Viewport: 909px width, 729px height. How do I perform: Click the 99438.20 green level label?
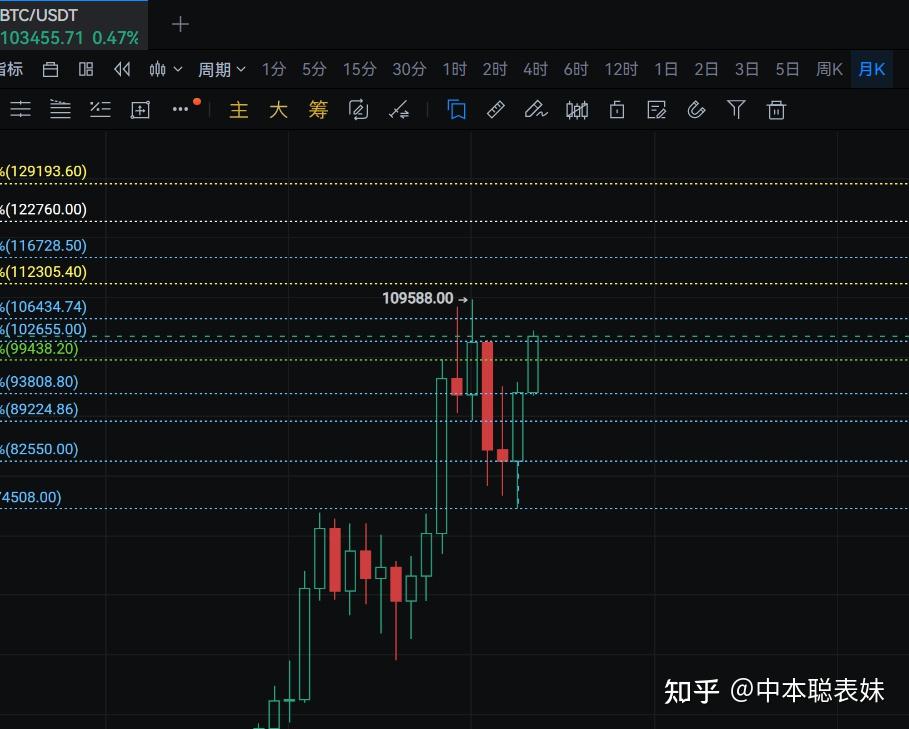pyautogui.click(x=39, y=348)
